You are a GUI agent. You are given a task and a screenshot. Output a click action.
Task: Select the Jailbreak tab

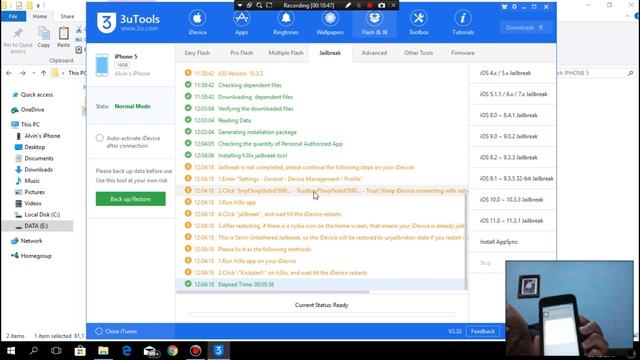tap(330, 53)
